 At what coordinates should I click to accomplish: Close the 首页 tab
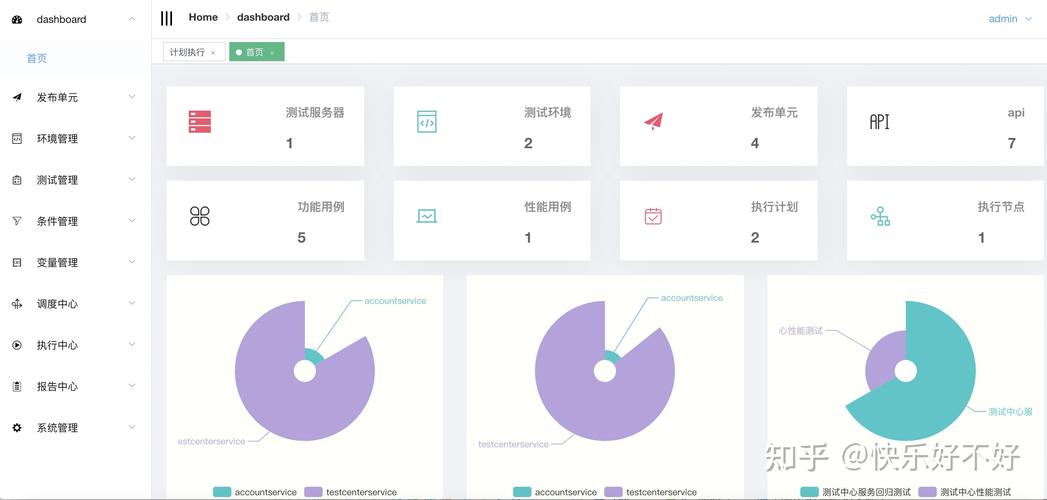(272, 53)
